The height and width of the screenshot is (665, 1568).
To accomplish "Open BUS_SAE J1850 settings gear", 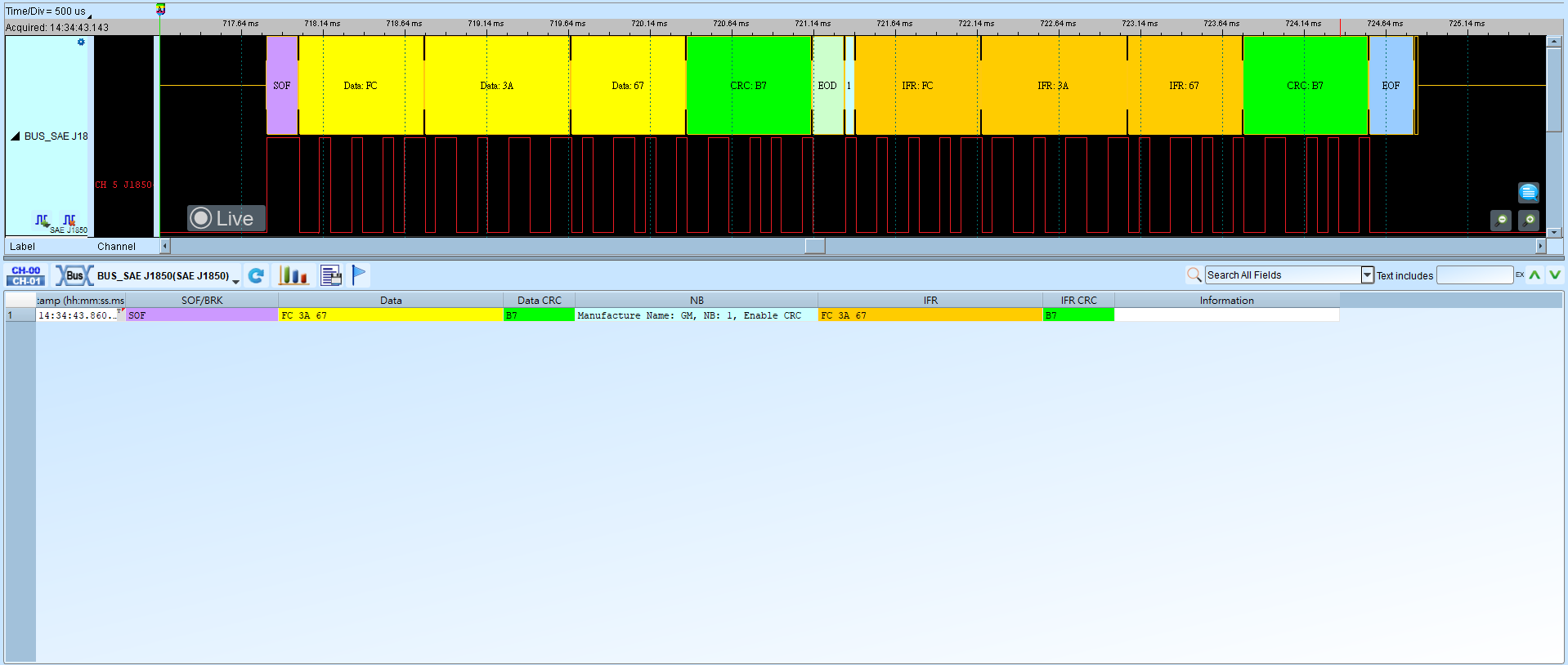I will coord(81,42).
